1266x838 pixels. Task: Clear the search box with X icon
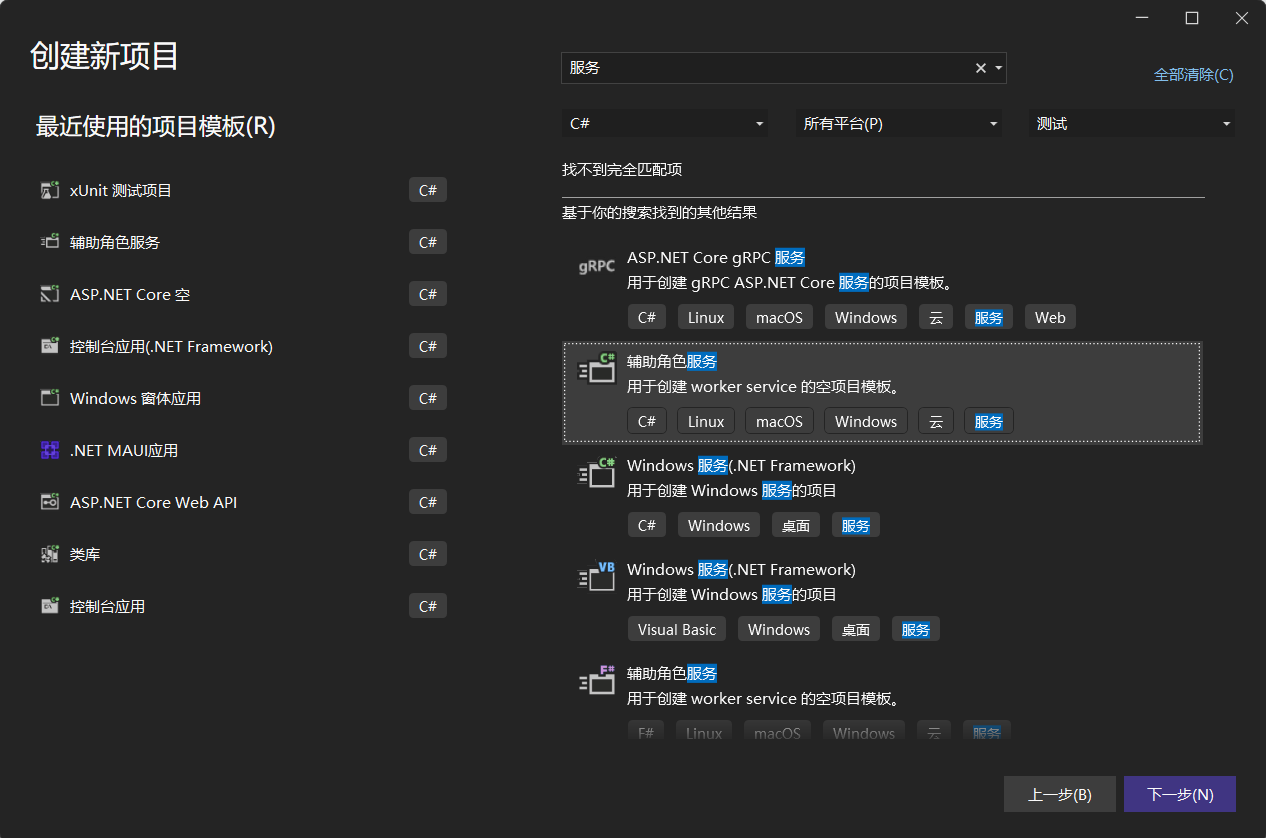coord(981,68)
